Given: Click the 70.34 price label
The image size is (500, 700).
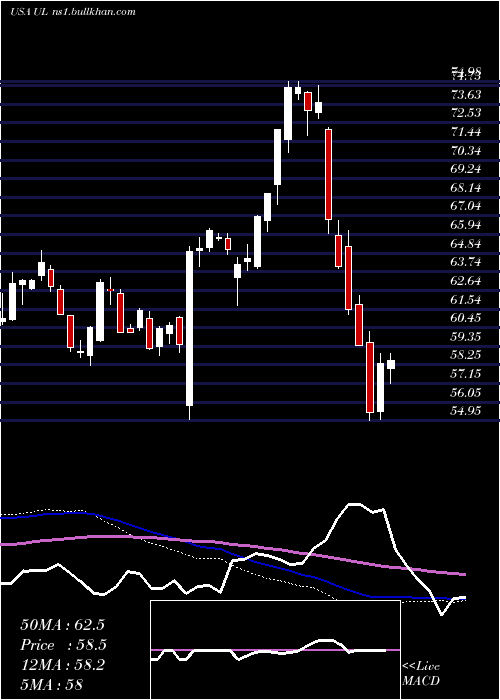Looking at the screenshot, I should 466,151.
